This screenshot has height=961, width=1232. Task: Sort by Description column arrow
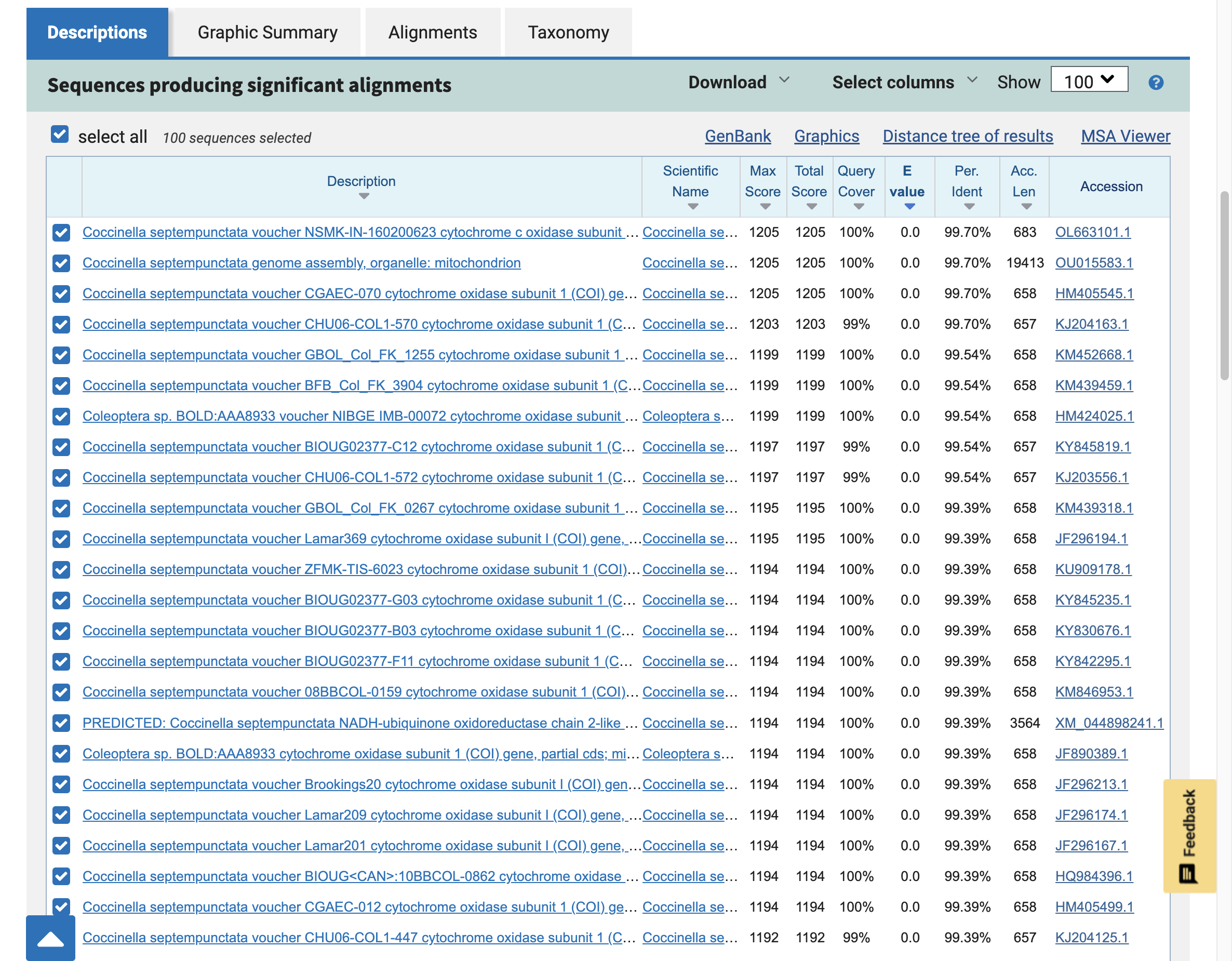coord(364,196)
